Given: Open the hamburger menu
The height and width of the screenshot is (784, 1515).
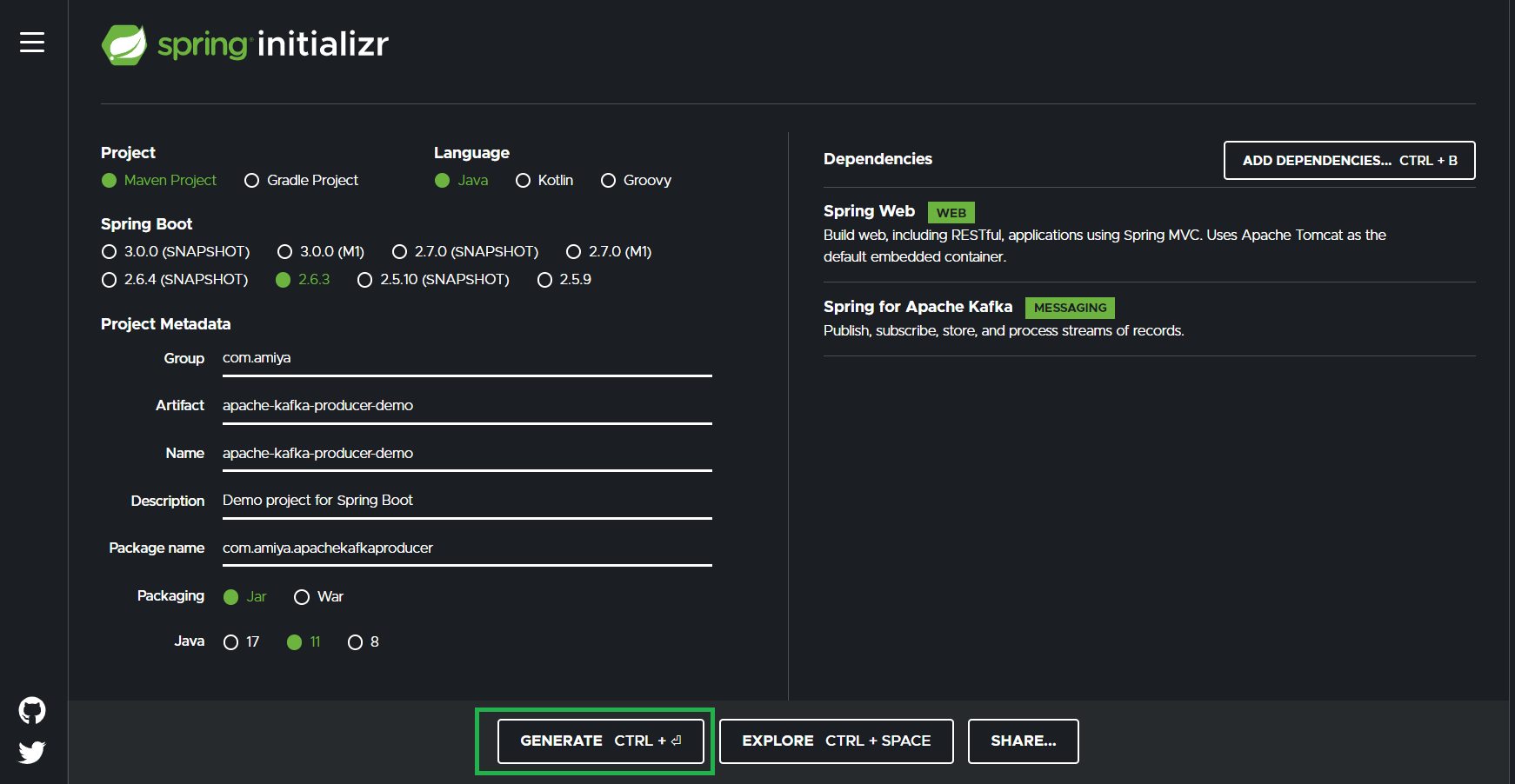Looking at the screenshot, I should pyautogui.click(x=32, y=43).
